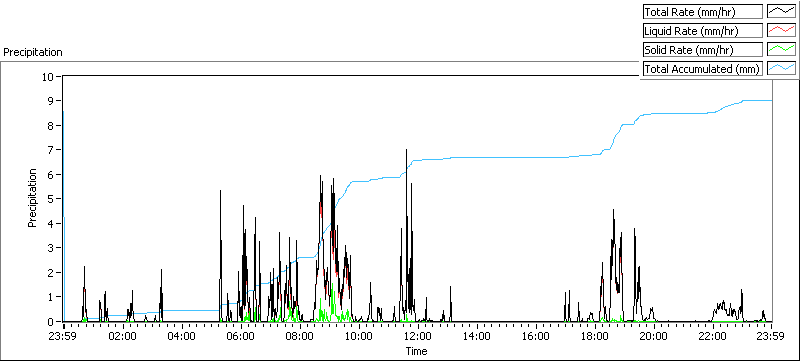Open the black Total Rate plot sample

coord(781,11)
